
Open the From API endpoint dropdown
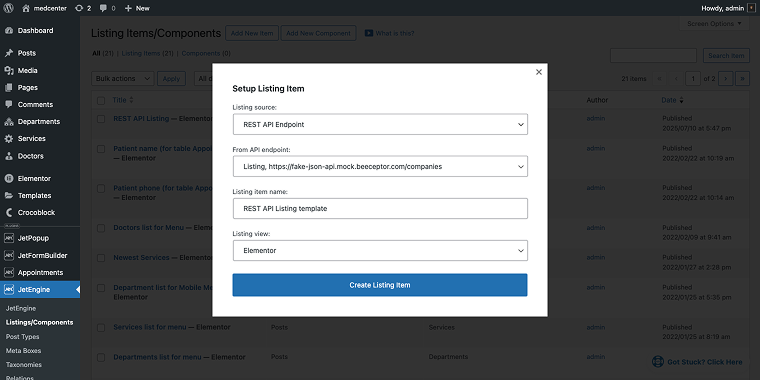tap(380, 166)
